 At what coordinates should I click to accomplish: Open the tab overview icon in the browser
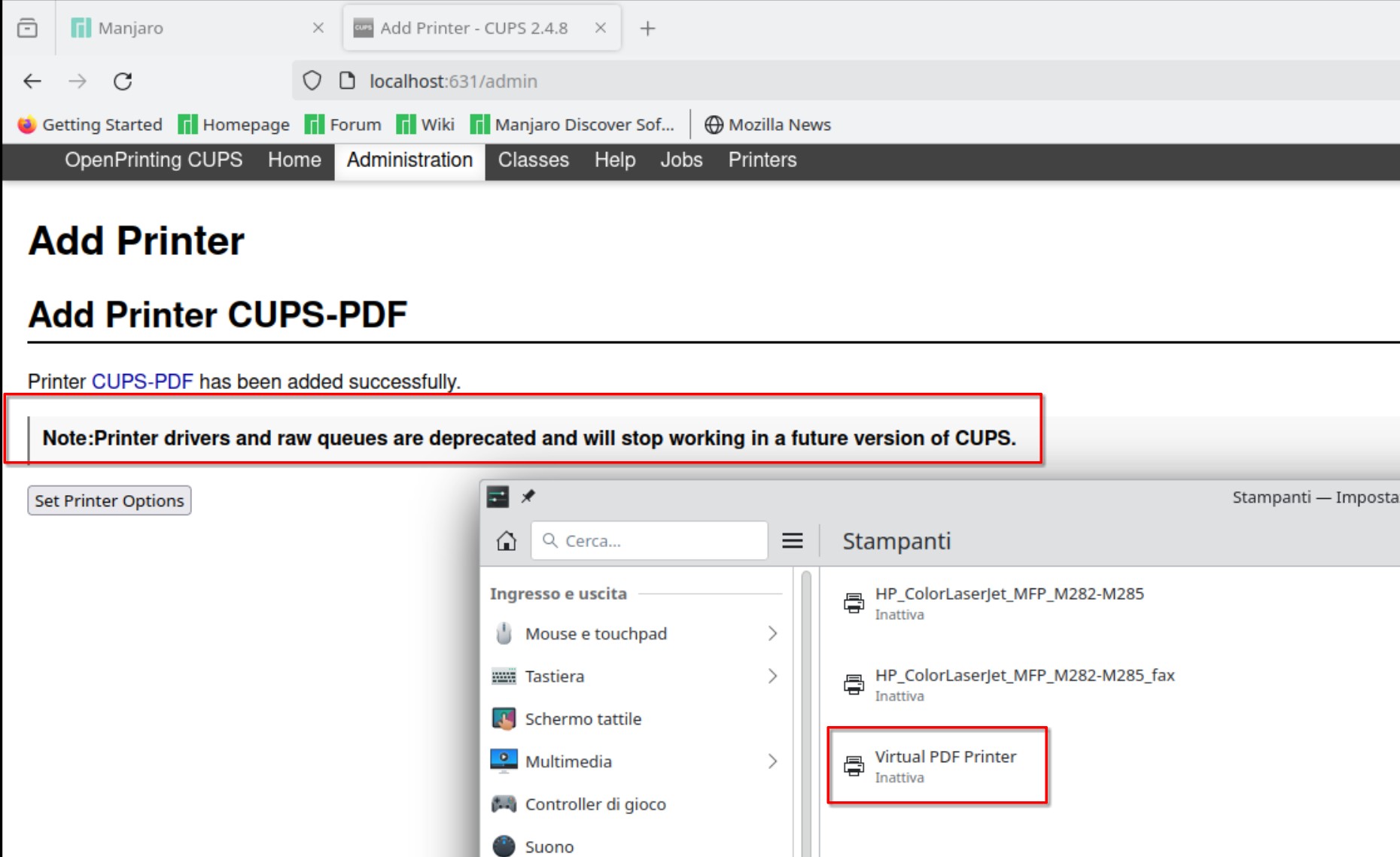click(x=27, y=28)
